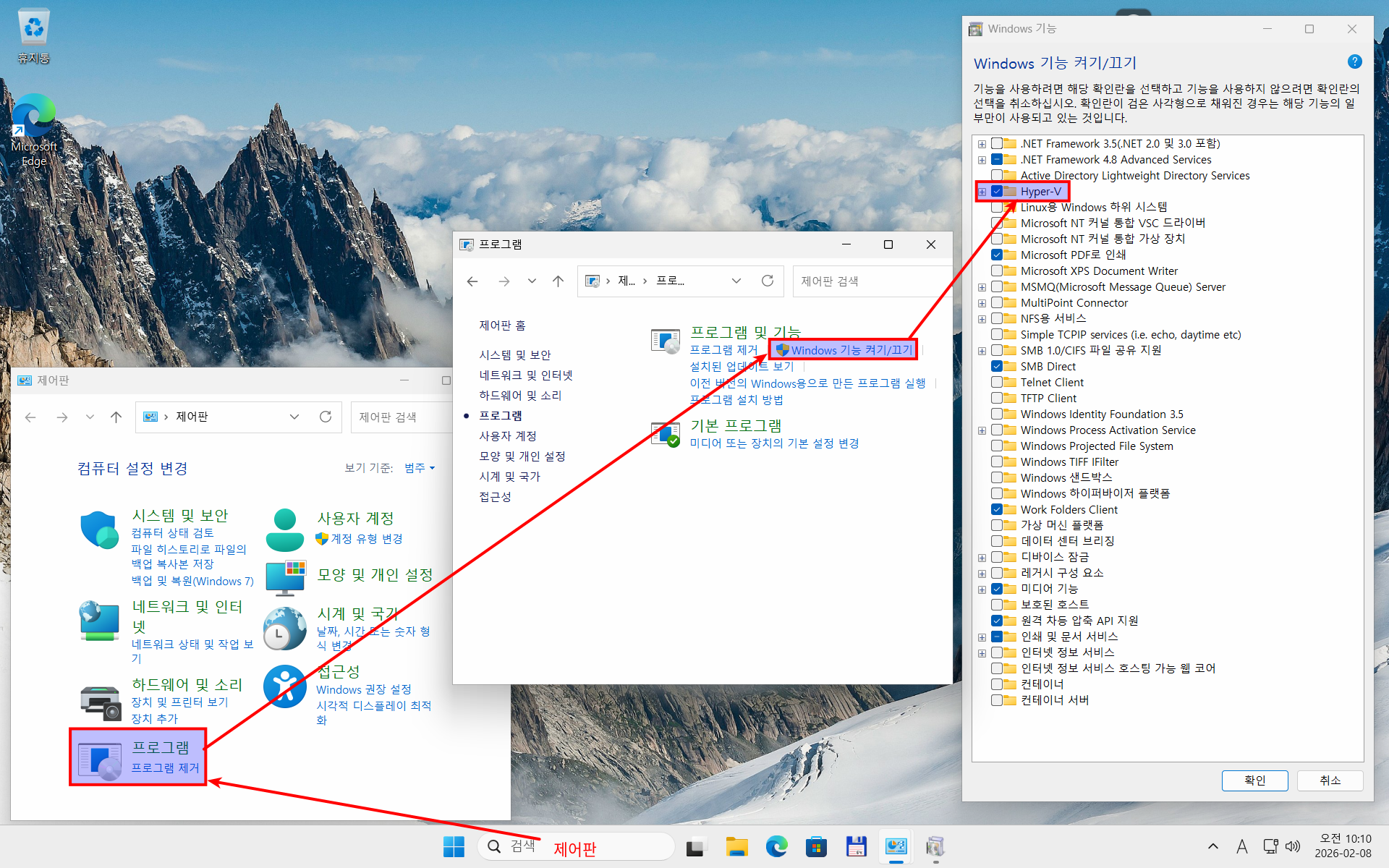Viewport: 1389px width, 868px height.
Task: Click 하드웨어 및 소리 printer icon
Action: coord(100,703)
